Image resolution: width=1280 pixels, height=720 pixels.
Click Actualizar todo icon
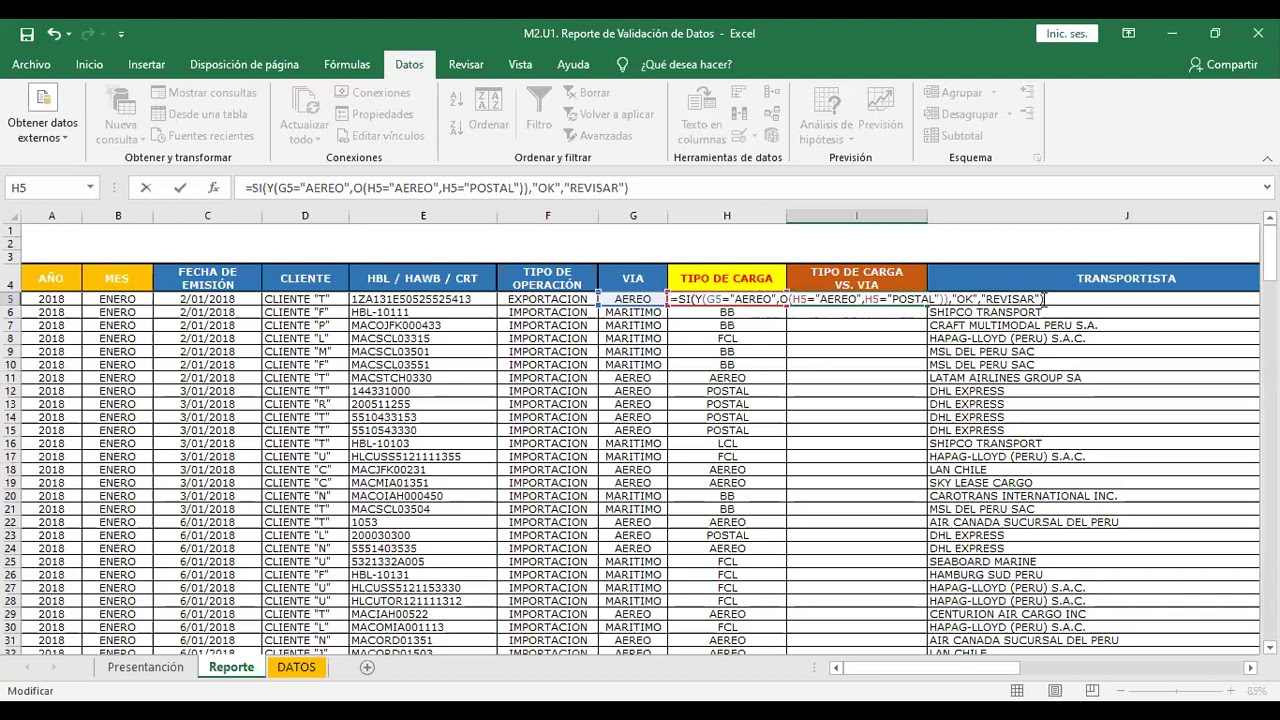(x=304, y=116)
